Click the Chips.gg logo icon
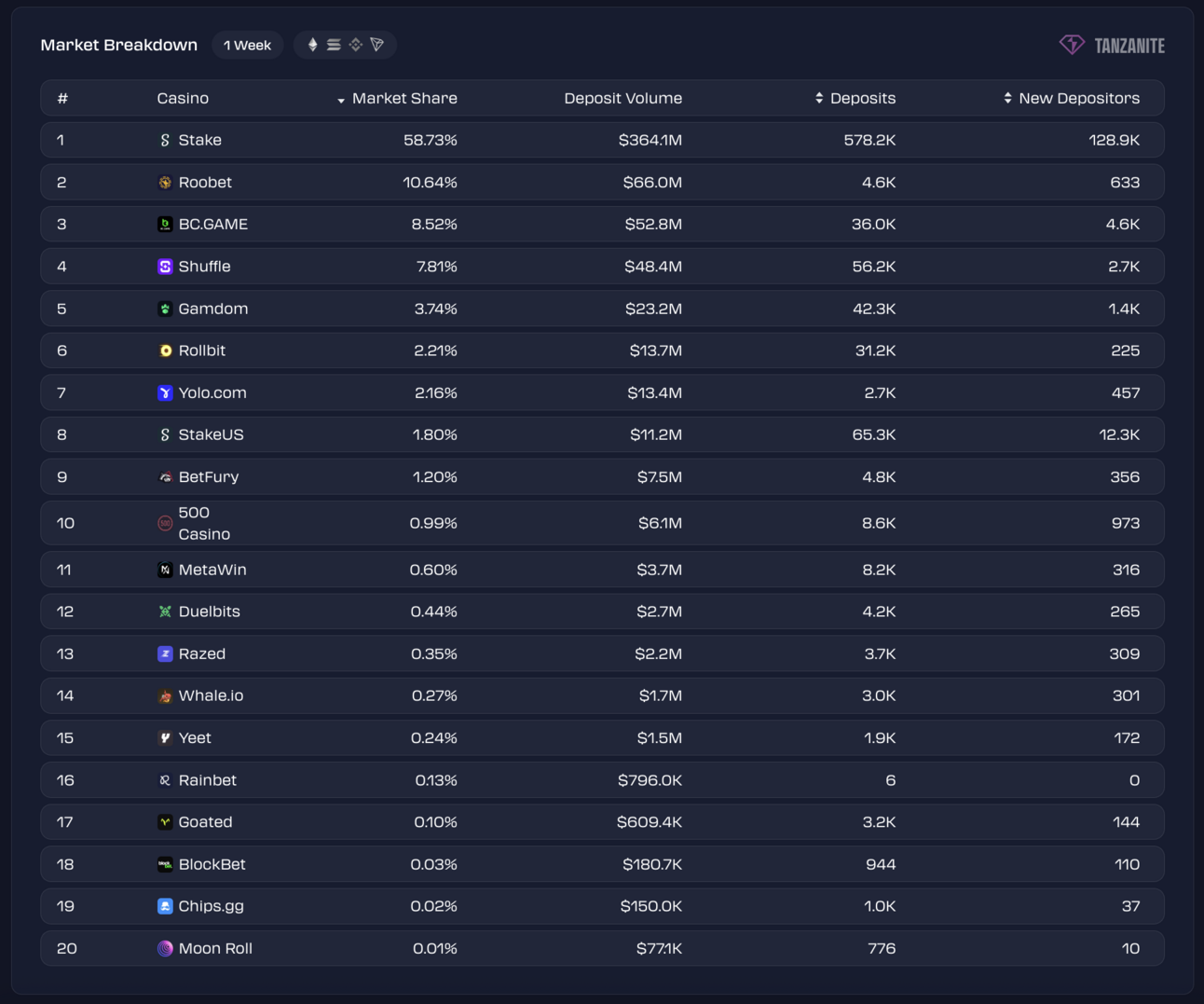The image size is (1204, 1004). click(x=165, y=906)
